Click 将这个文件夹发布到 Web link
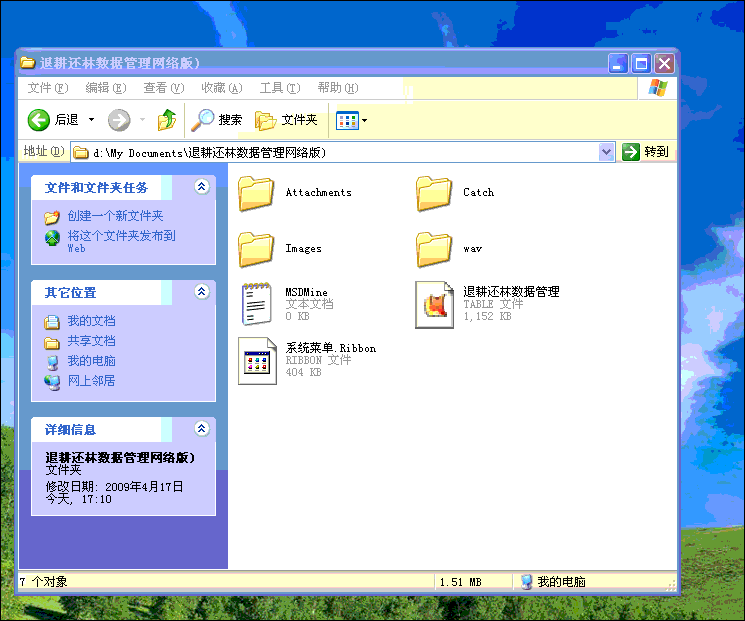745x621 pixels. [x=121, y=241]
